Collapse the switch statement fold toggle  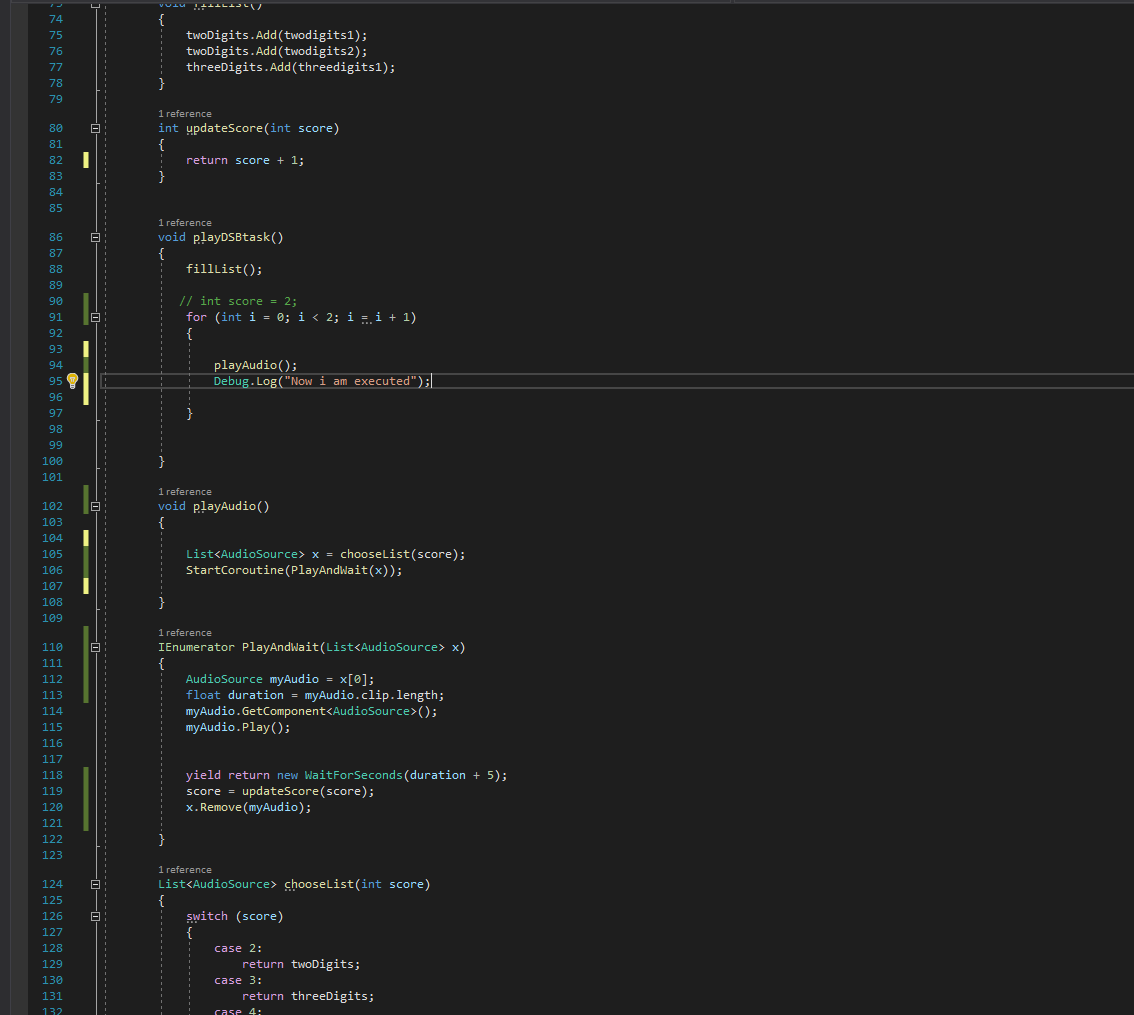[x=95, y=916]
